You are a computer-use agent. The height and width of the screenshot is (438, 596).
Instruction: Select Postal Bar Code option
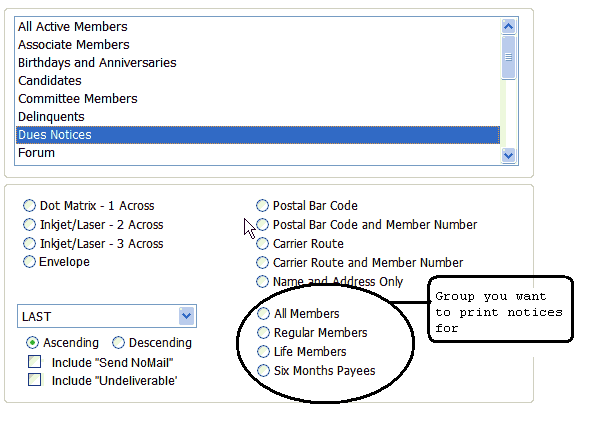coord(262,206)
